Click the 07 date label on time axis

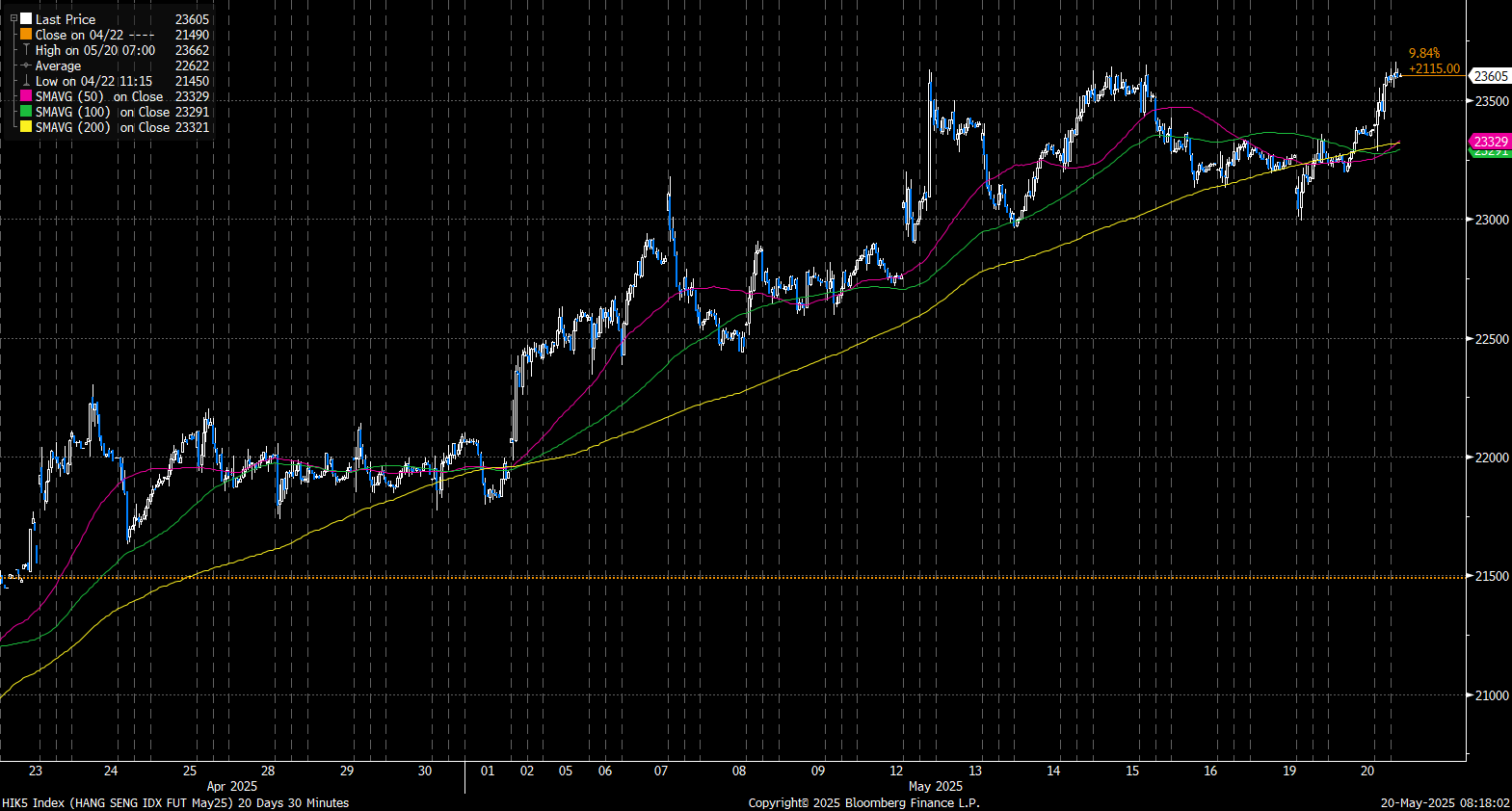tap(661, 771)
